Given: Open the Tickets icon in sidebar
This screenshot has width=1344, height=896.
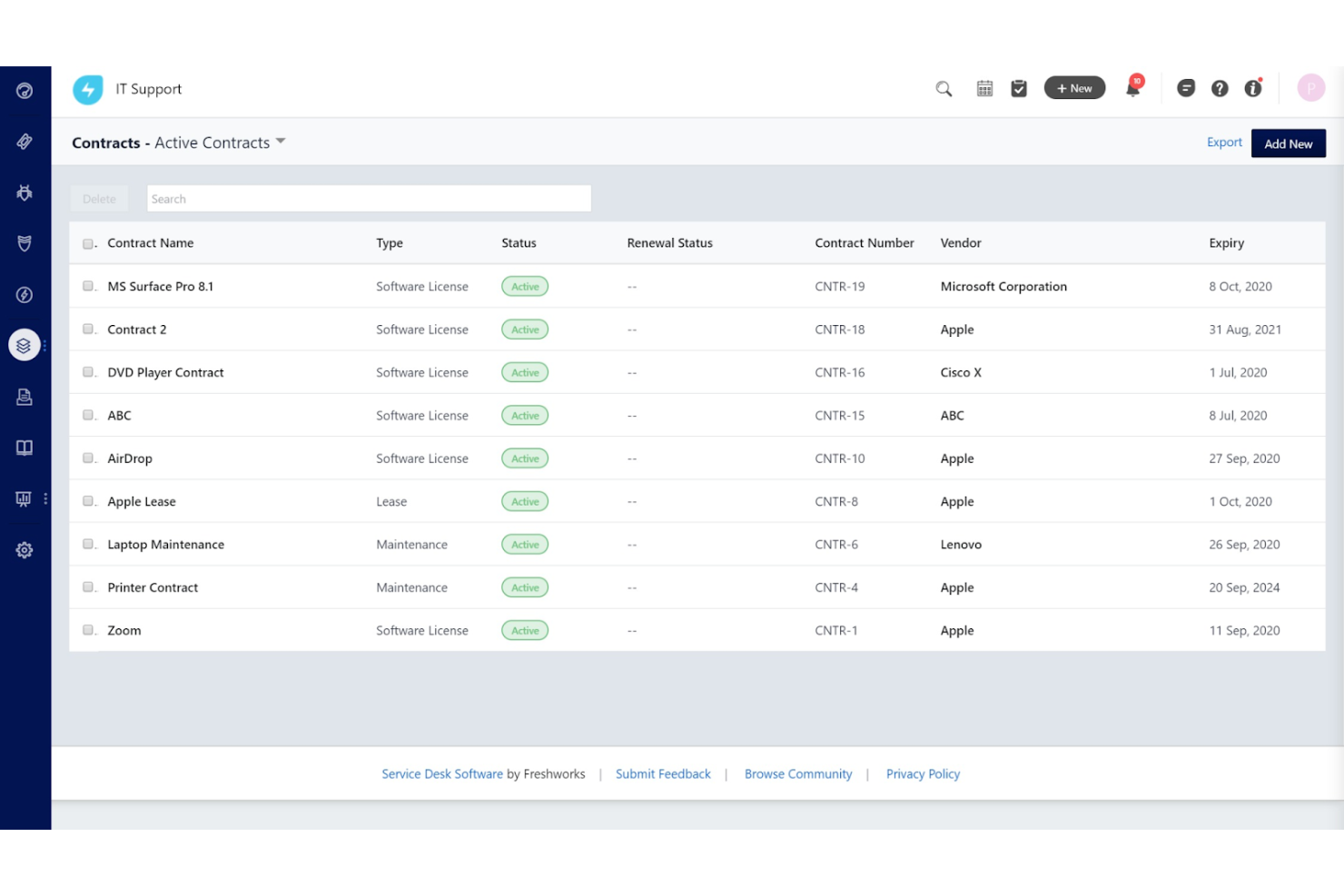Looking at the screenshot, I should click(25, 142).
